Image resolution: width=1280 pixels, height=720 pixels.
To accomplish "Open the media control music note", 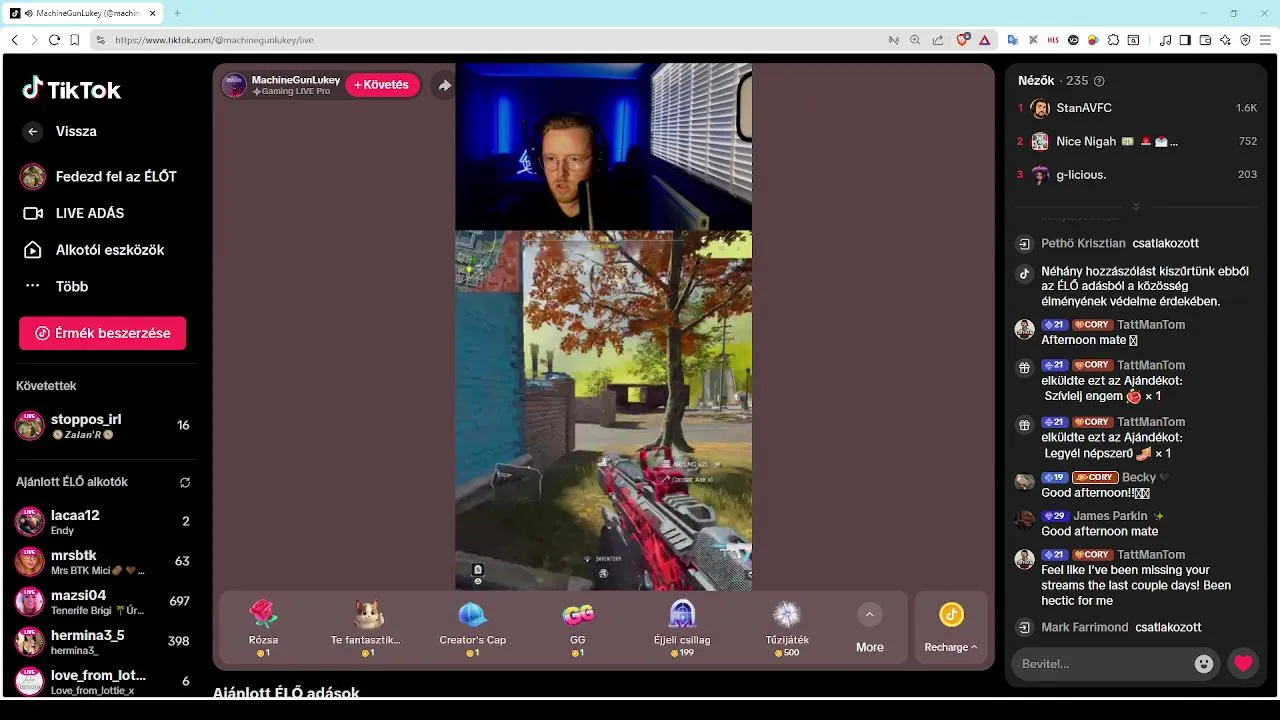I will (1165, 40).
